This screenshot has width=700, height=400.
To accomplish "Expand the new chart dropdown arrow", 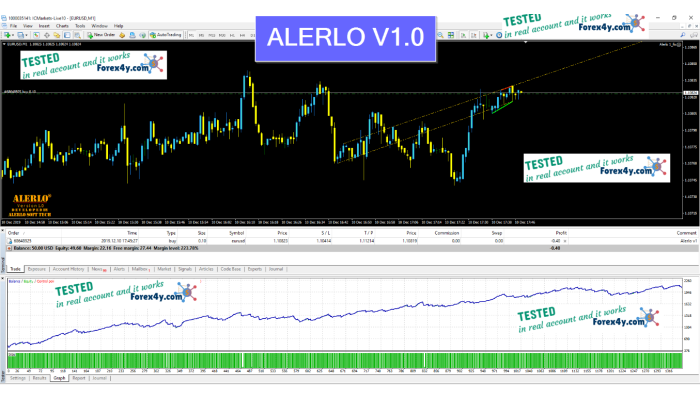I will pos(13,35).
